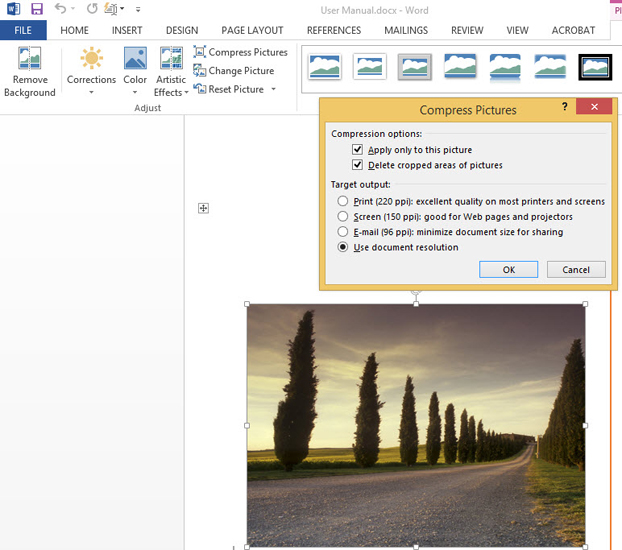Click the table move handle on page

(203, 208)
